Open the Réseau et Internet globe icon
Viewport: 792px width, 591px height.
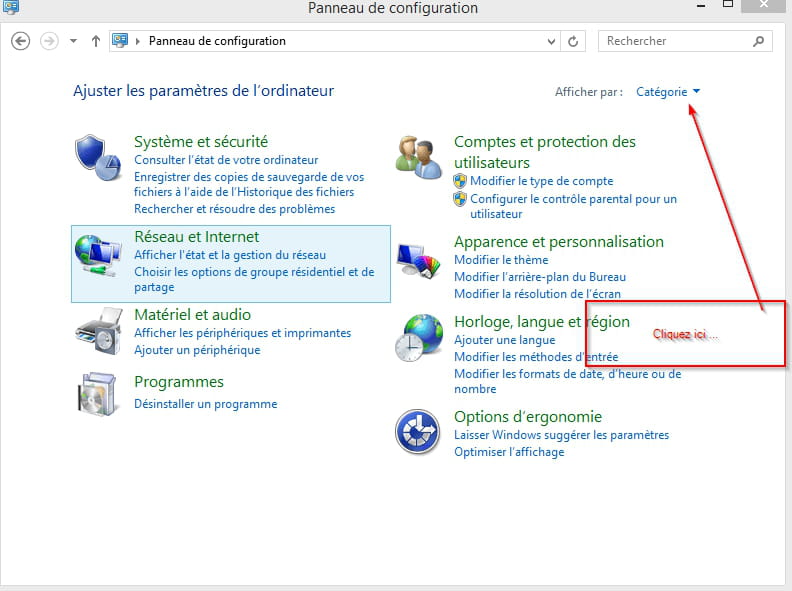tap(98, 256)
